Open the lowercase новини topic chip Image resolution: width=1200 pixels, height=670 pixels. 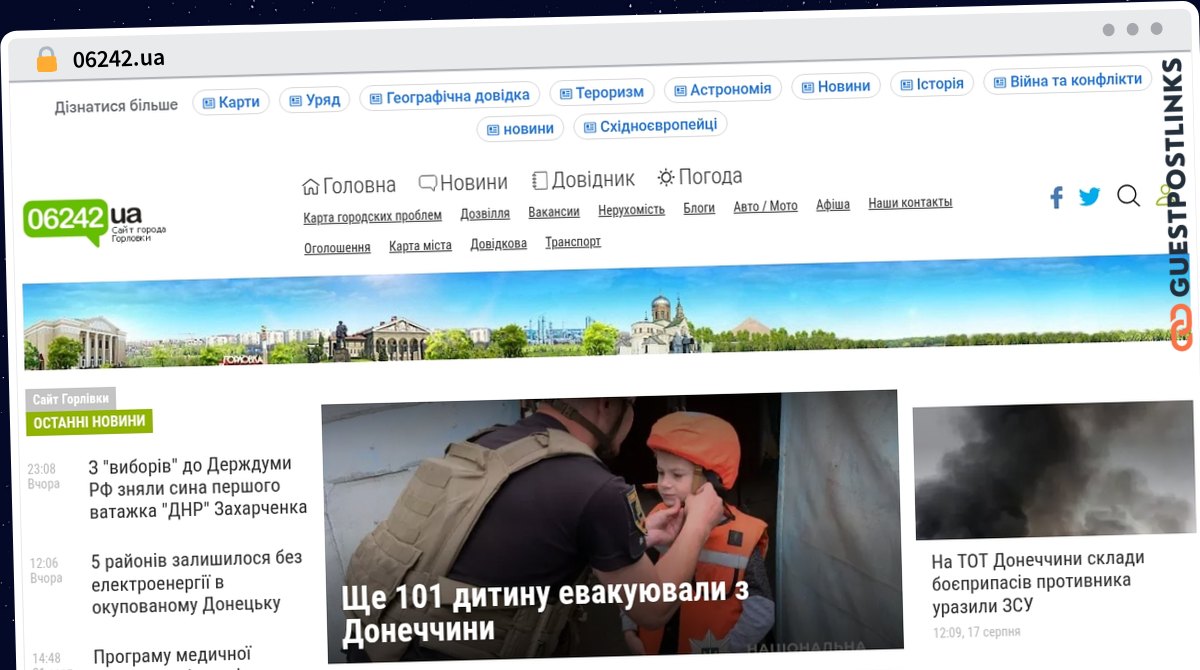tap(520, 129)
